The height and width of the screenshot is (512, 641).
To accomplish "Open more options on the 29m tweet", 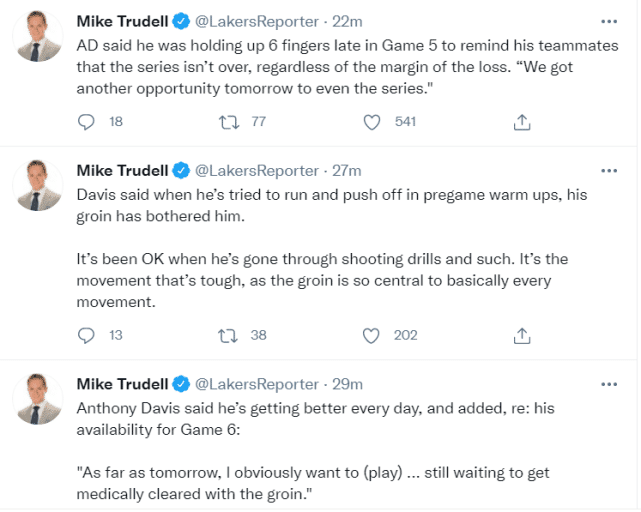I will [608, 384].
